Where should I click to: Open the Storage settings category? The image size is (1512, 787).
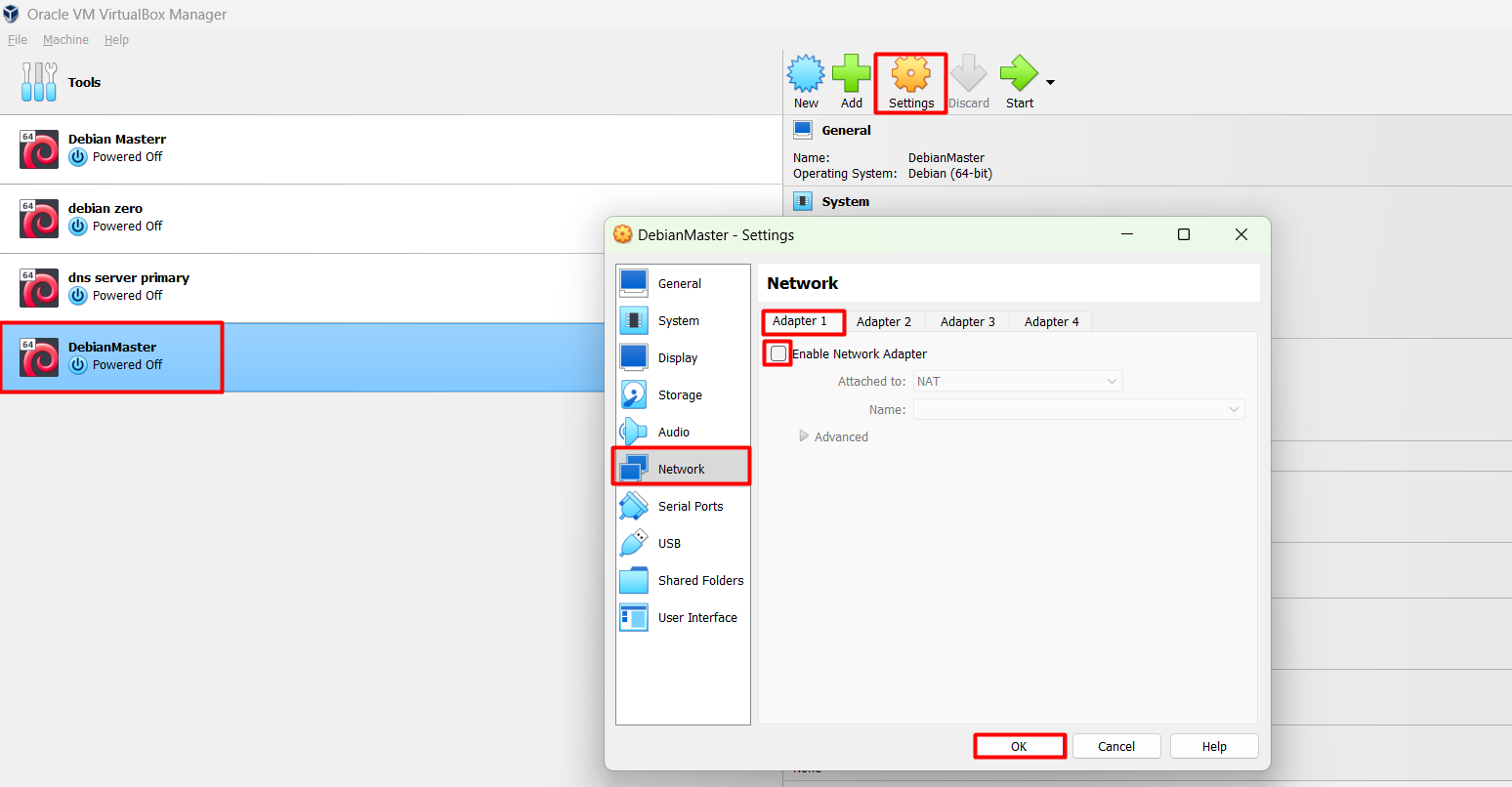pos(683,394)
